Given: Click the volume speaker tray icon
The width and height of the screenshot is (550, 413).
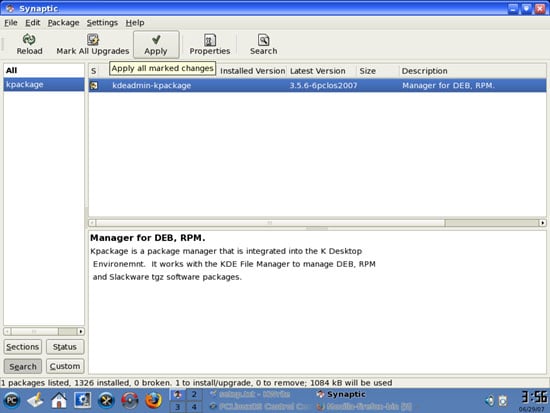Looking at the screenshot, I should [490, 400].
